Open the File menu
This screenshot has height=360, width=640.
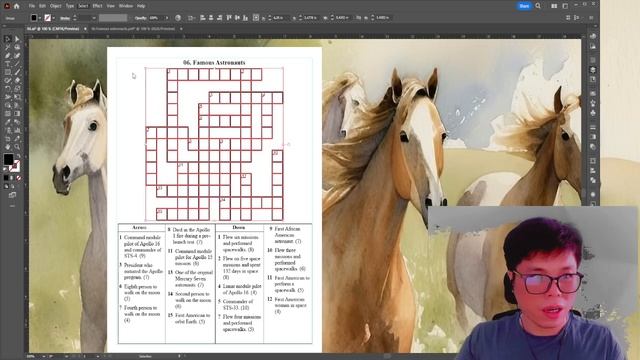(31, 6)
